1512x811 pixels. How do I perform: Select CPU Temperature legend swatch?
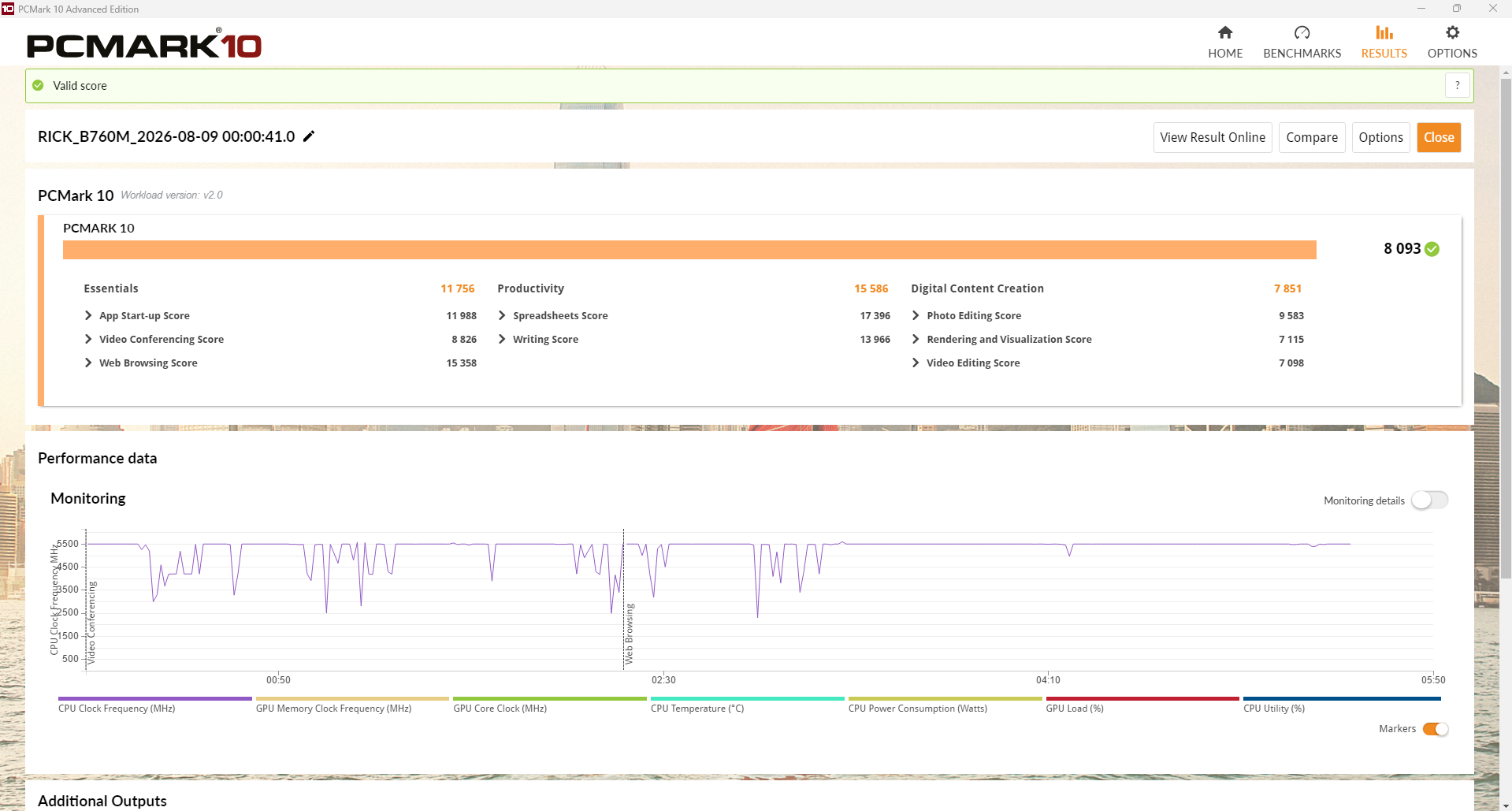748,698
